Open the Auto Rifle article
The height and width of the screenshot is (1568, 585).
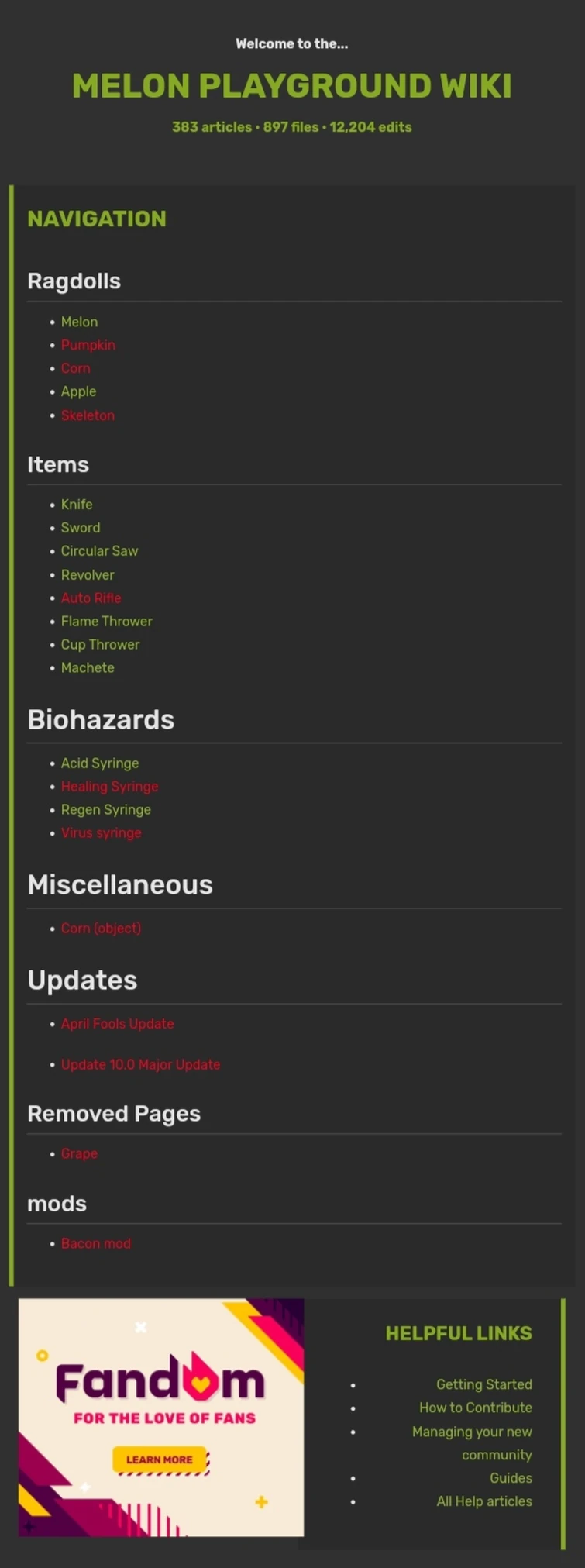point(91,598)
